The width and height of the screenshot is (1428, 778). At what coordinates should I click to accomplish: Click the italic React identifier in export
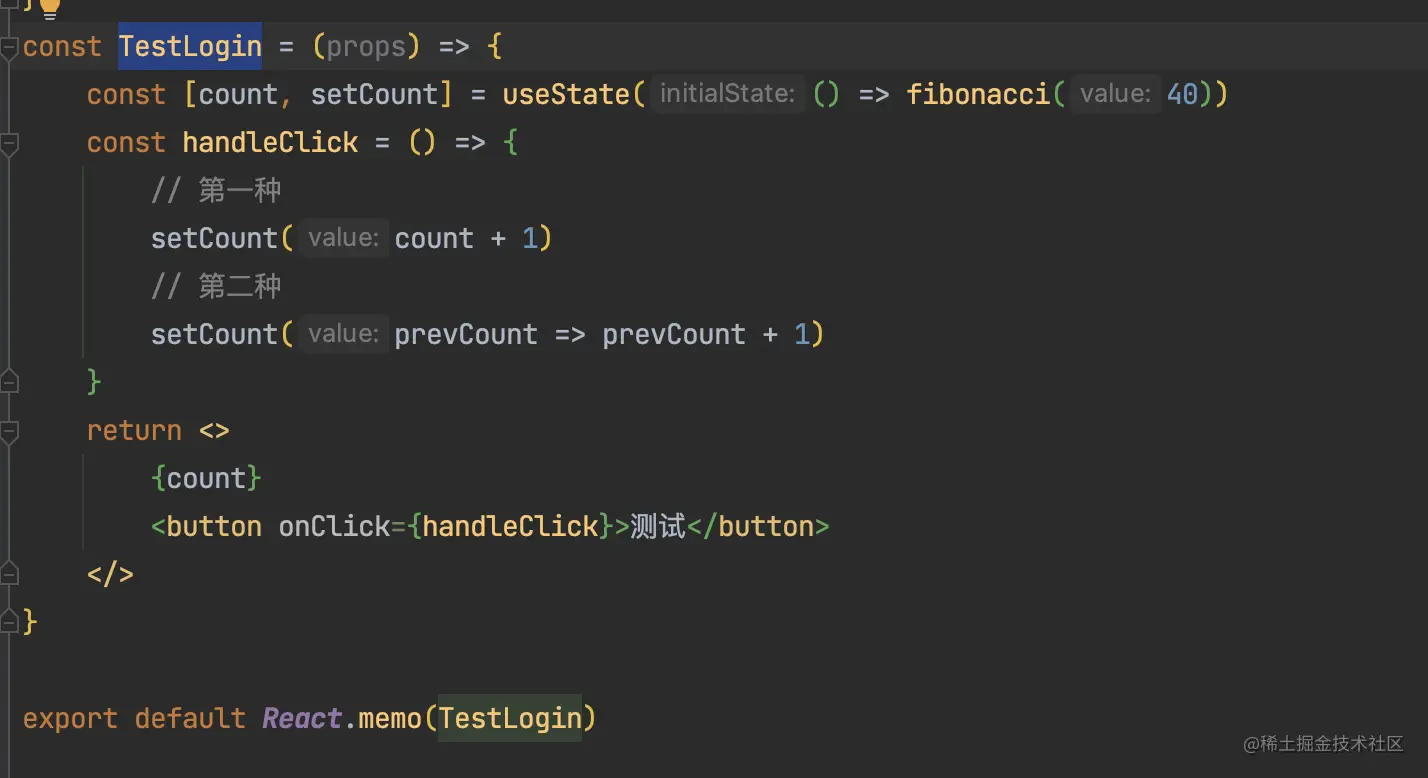302,718
